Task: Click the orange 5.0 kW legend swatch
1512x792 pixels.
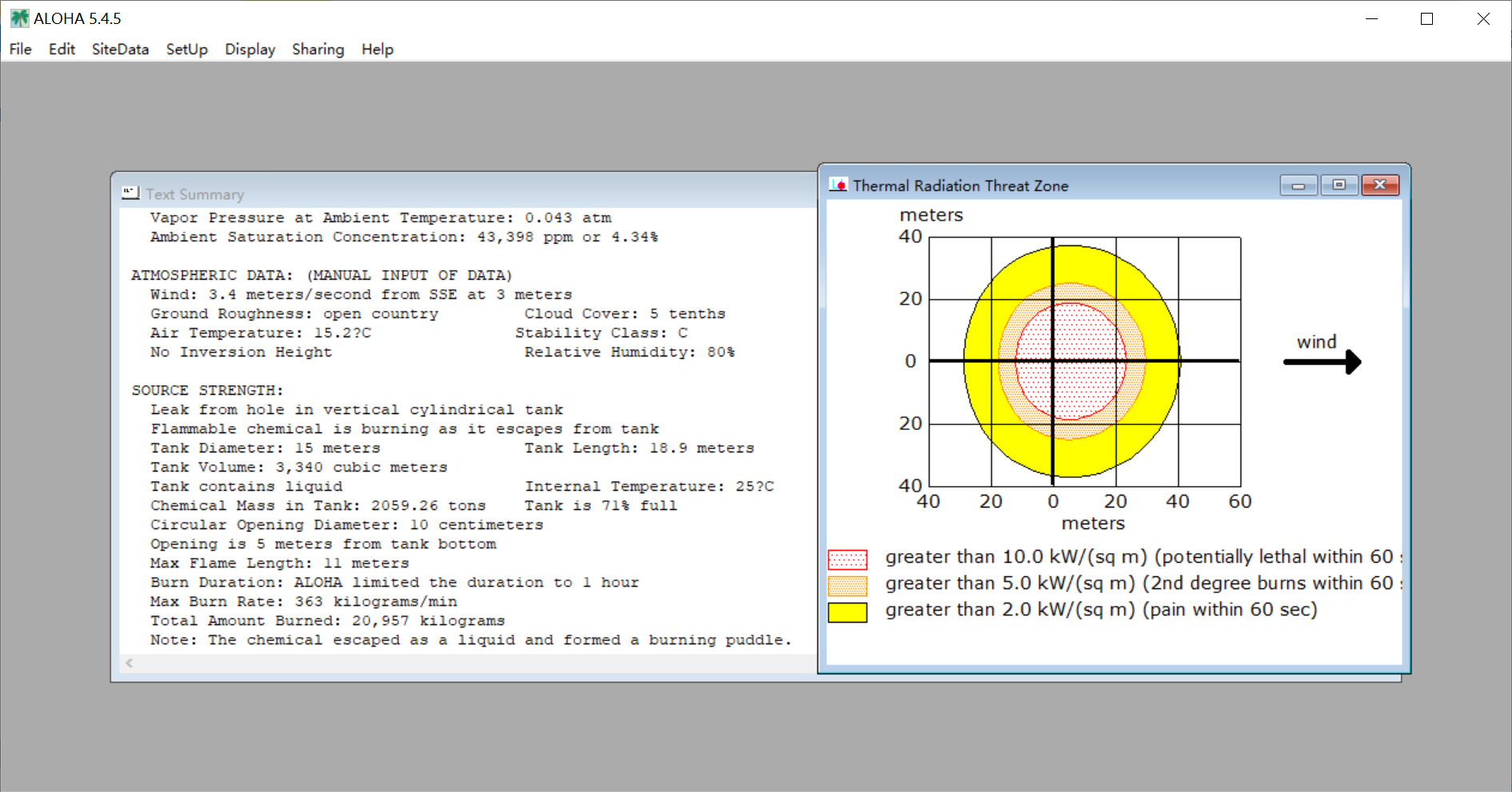Action: click(x=848, y=586)
